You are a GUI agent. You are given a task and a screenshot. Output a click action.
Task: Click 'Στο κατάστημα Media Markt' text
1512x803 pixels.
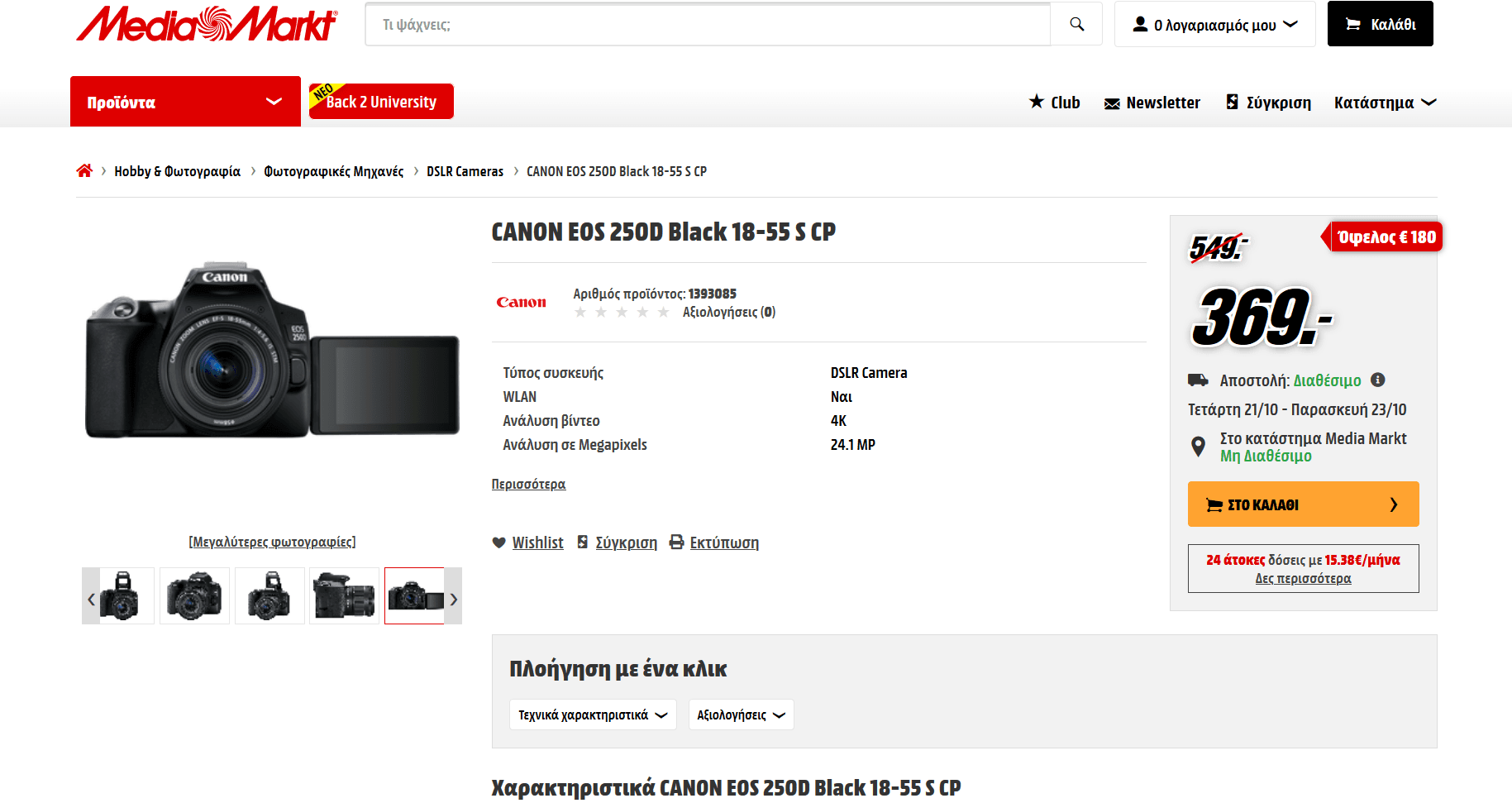(1313, 438)
